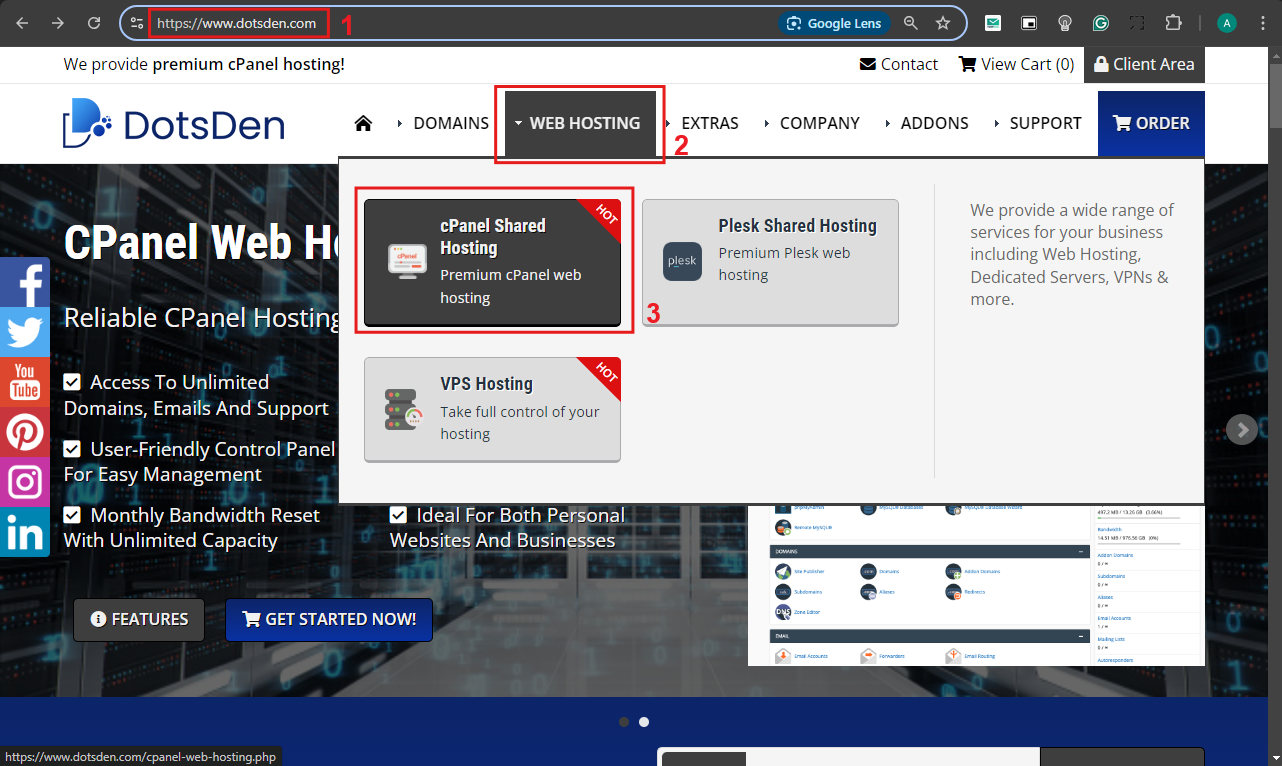Screen dimensions: 1282x766
Task: Collapse the WEB HOSTING menu
Action: click(x=580, y=123)
